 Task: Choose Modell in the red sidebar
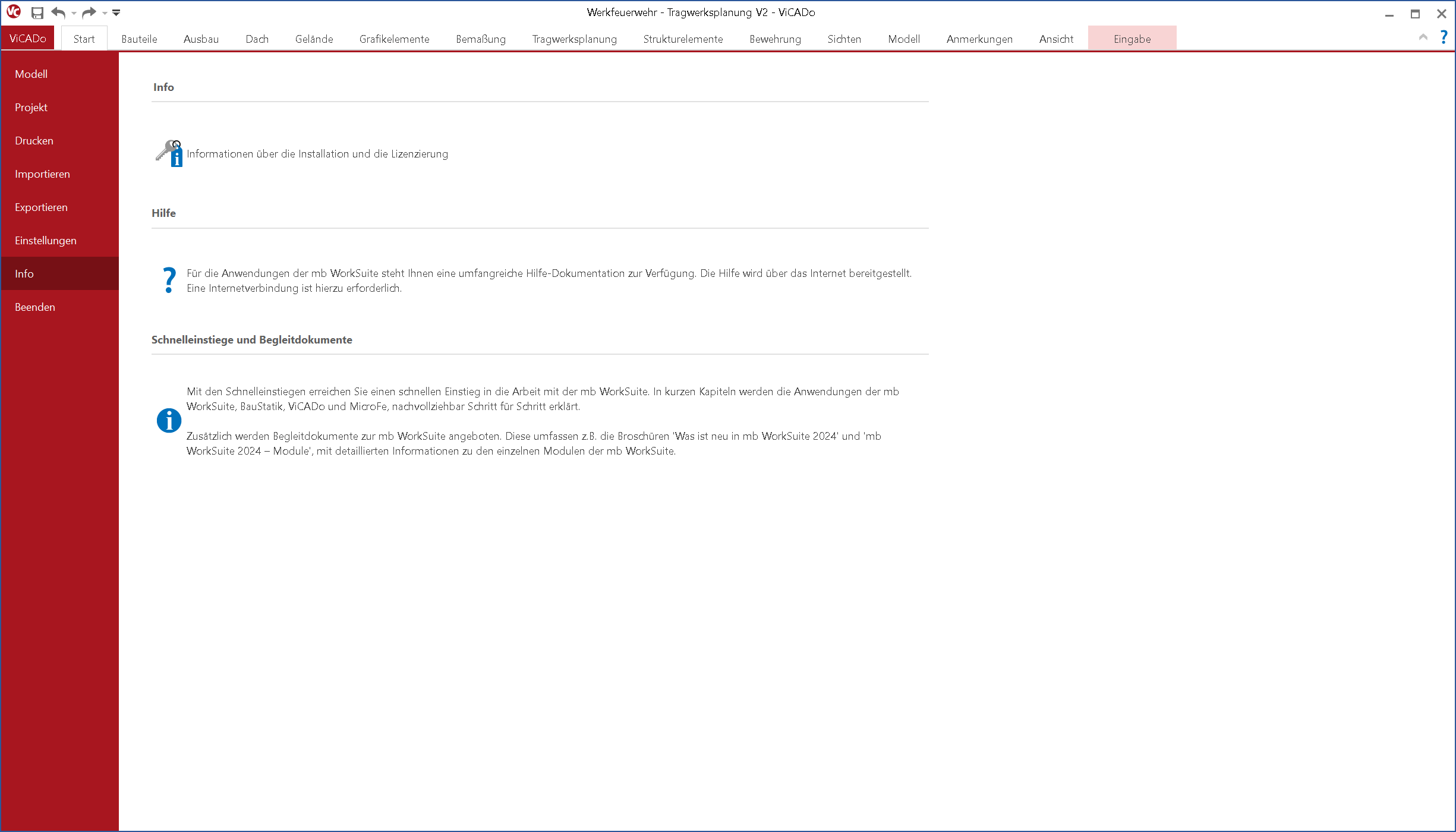59,74
